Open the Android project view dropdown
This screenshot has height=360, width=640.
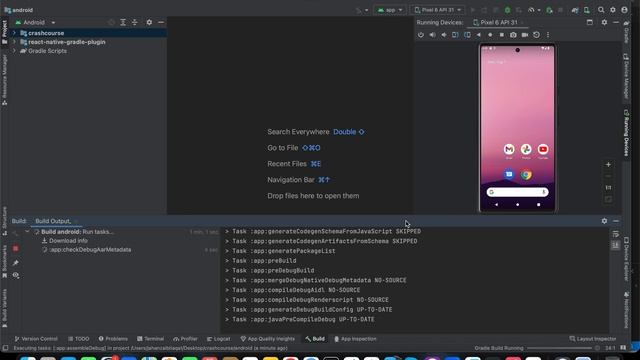[35, 22]
